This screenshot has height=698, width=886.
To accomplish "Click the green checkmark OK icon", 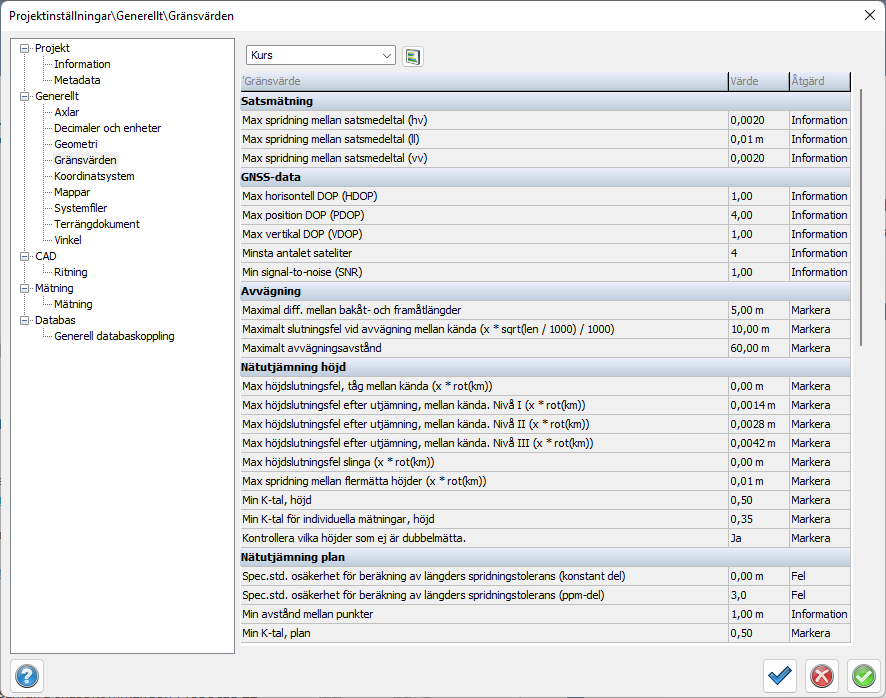I will [x=863, y=676].
